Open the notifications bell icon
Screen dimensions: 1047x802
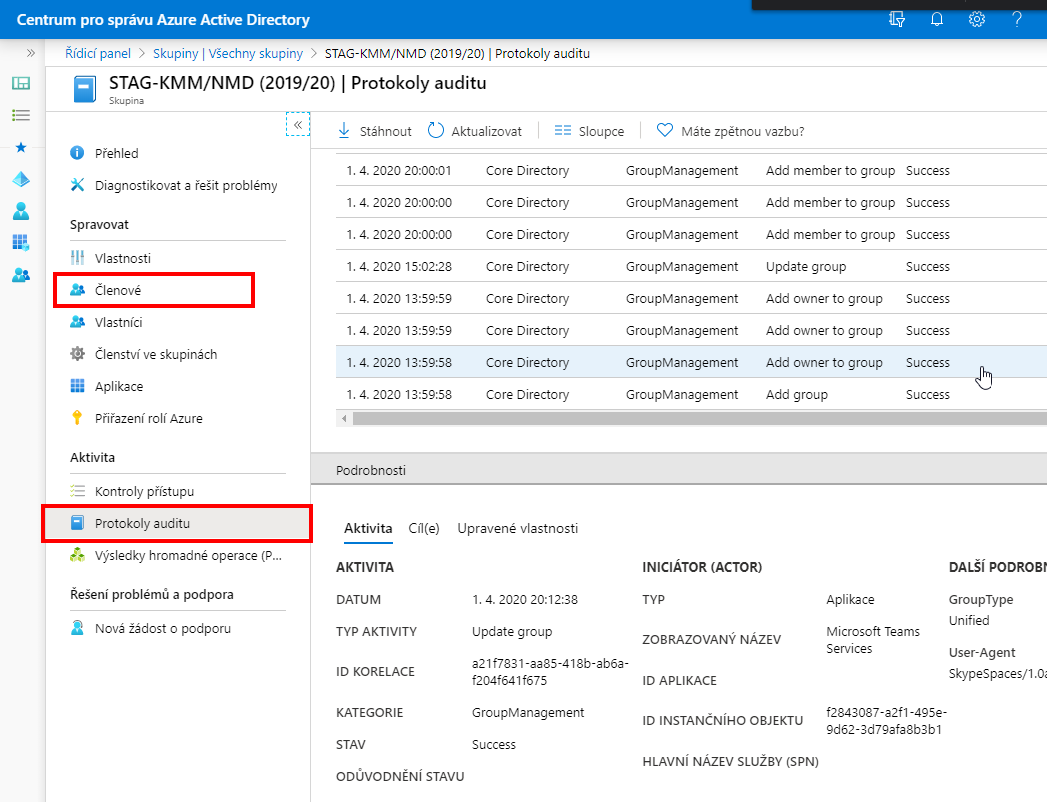[x=937, y=19]
